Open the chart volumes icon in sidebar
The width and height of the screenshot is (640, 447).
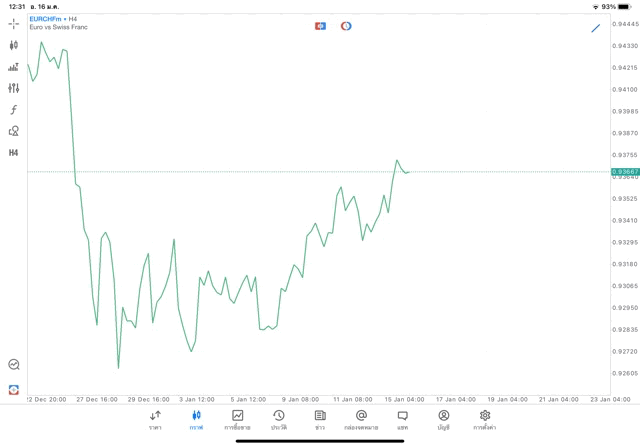pos(14,67)
